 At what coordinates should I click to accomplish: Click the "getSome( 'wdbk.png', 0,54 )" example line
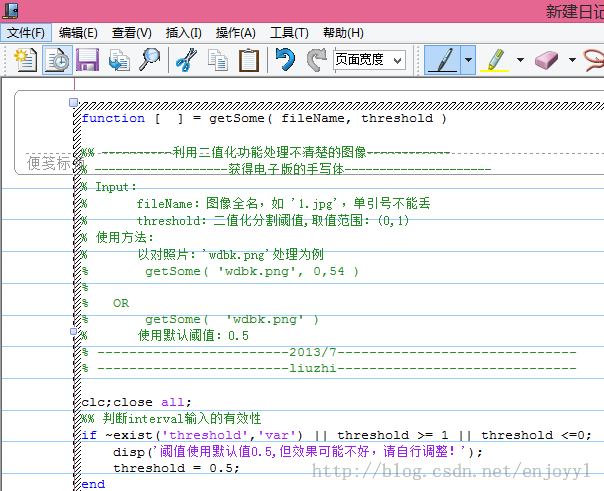[x=252, y=271]
